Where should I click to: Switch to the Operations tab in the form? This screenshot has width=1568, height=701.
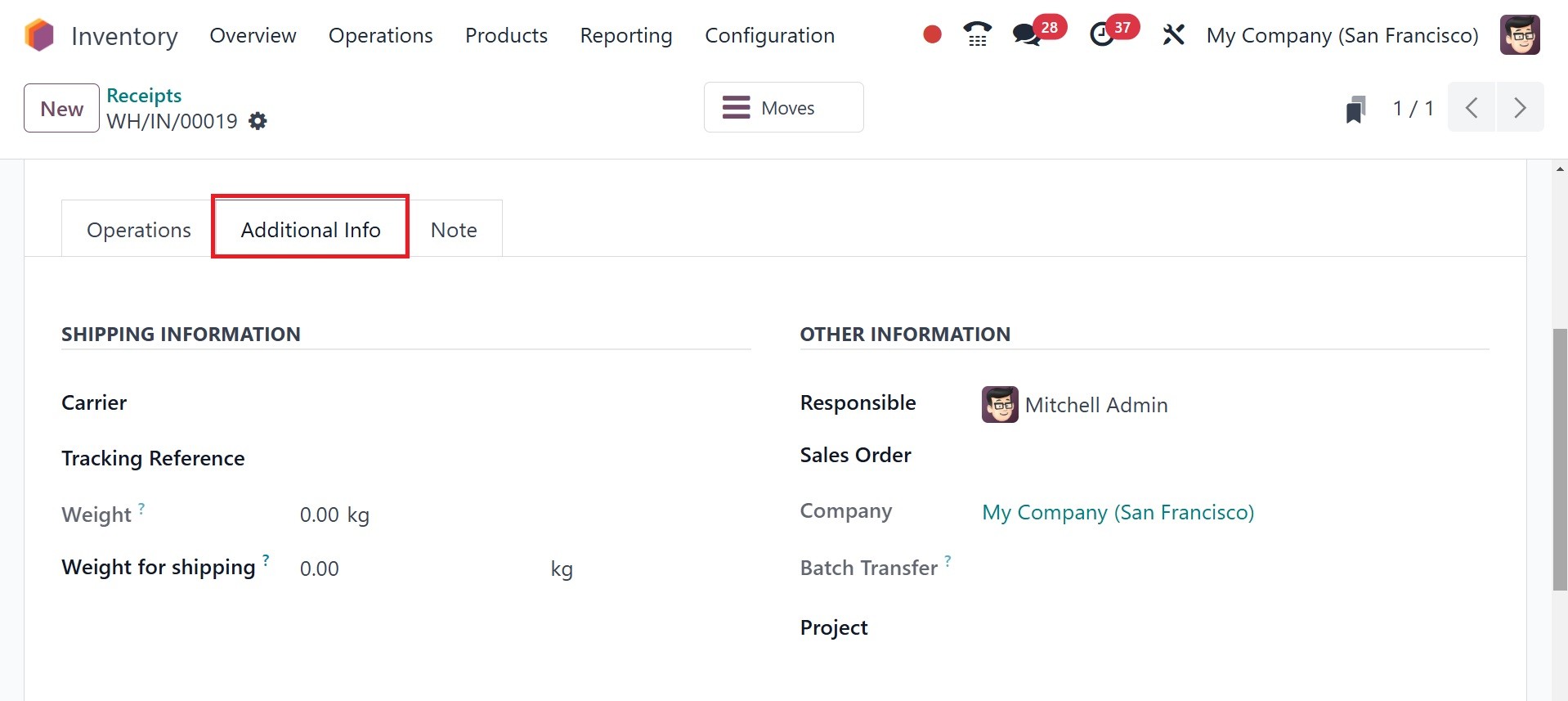138,230
